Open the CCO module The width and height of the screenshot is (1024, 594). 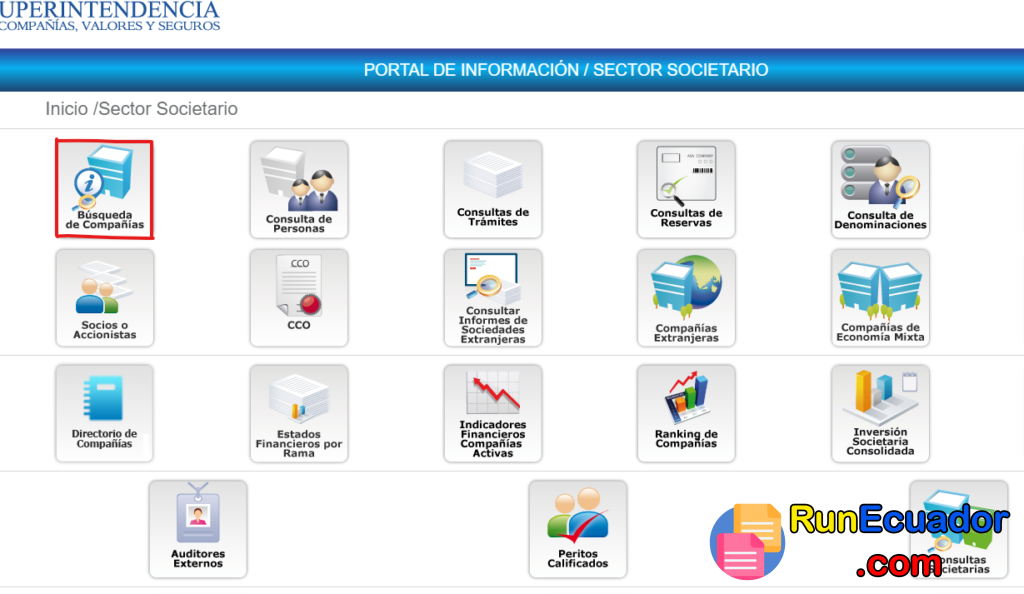pos(298,297)
